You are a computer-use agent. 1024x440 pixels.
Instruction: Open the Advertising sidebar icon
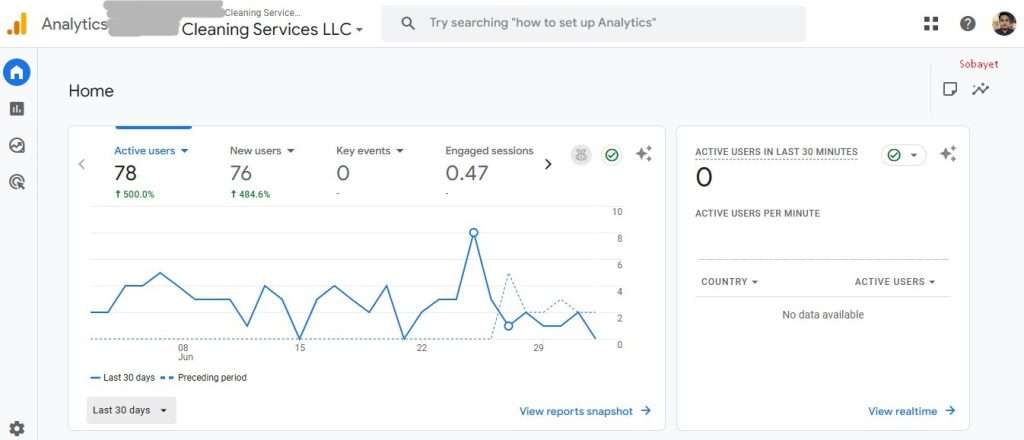tap(17, 182)
